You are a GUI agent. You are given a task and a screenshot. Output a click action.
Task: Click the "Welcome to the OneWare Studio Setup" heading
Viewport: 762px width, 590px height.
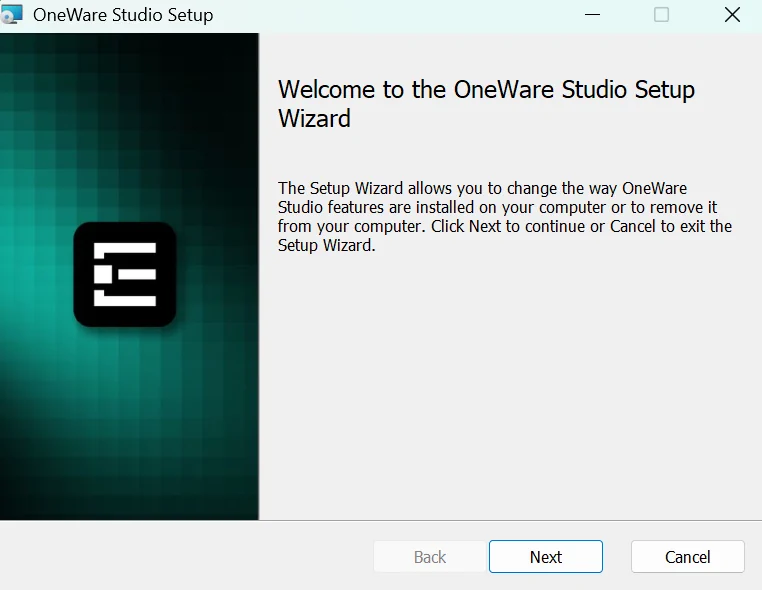486,89
